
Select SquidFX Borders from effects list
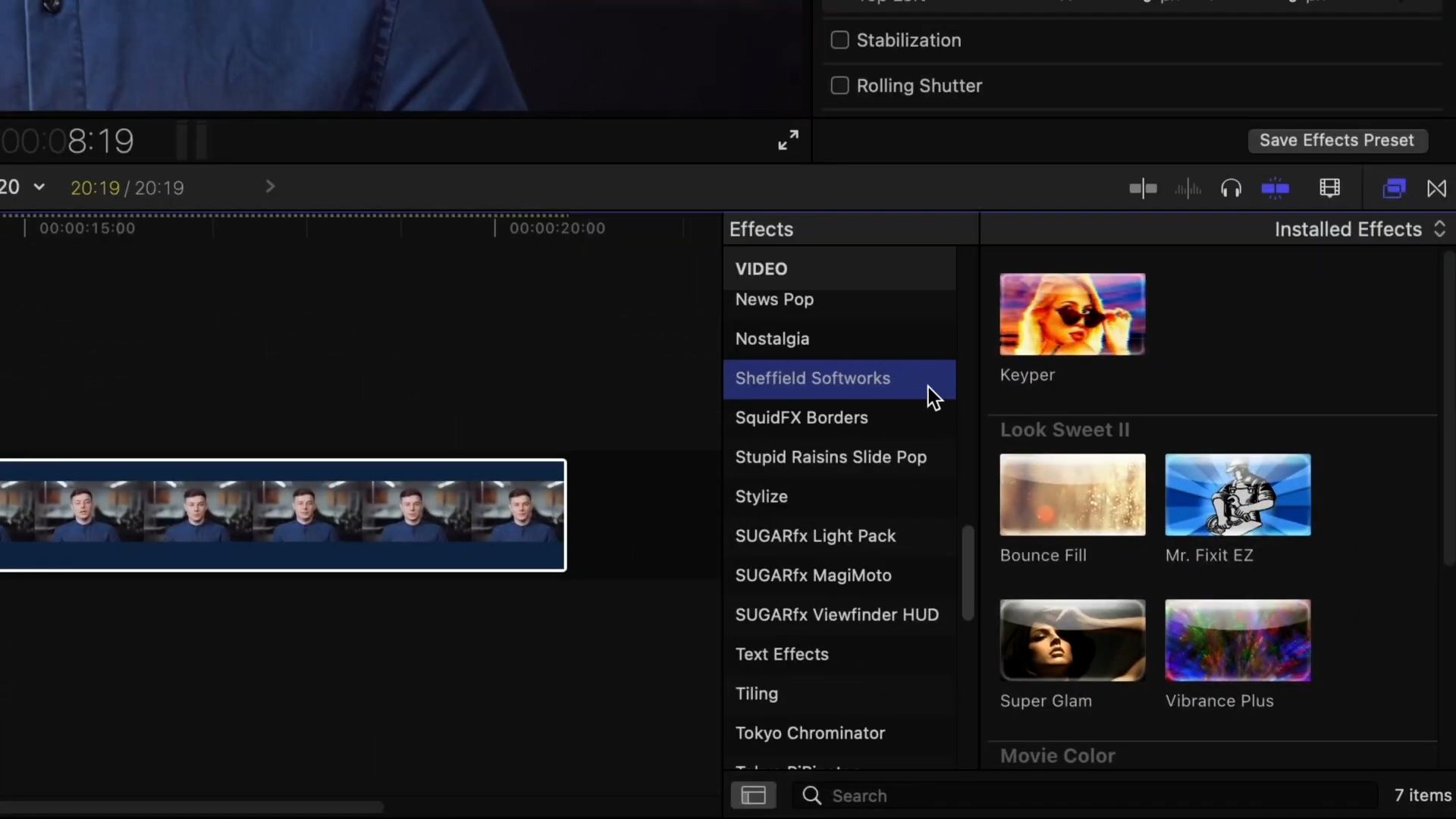(x=801, y=417)
